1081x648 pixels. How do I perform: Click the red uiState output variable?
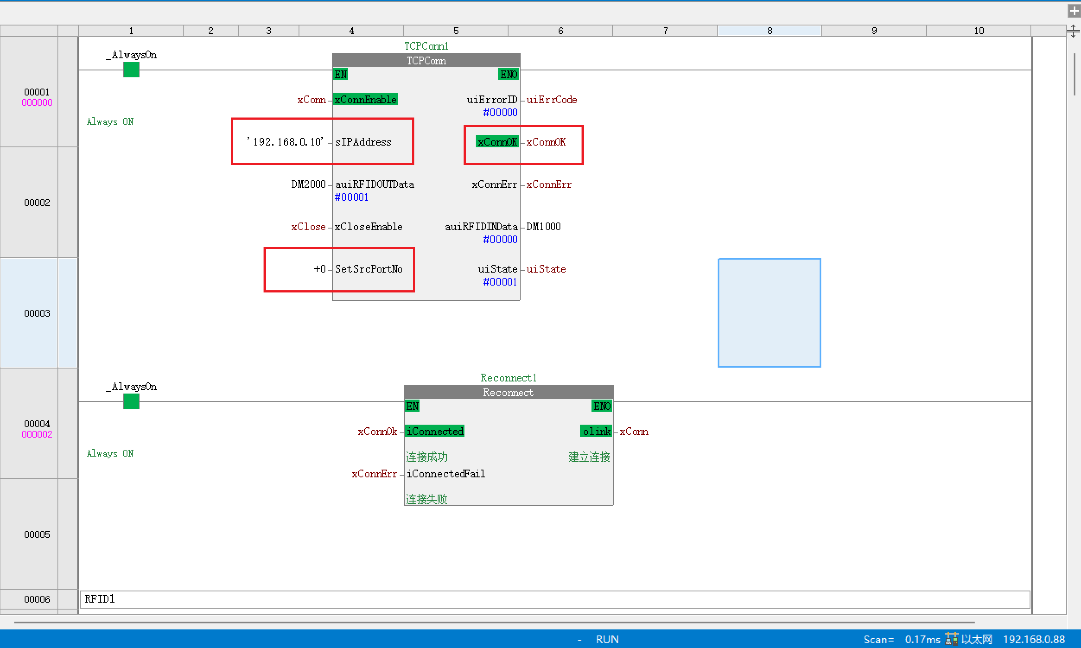(546, 269)
